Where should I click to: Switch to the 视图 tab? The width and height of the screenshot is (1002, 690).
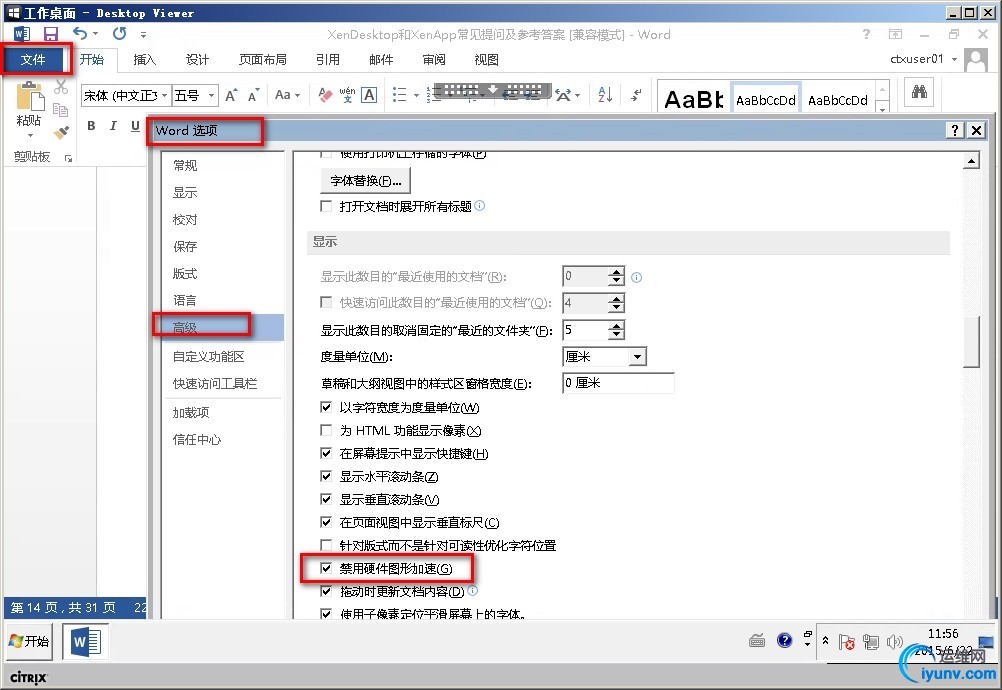486,59
